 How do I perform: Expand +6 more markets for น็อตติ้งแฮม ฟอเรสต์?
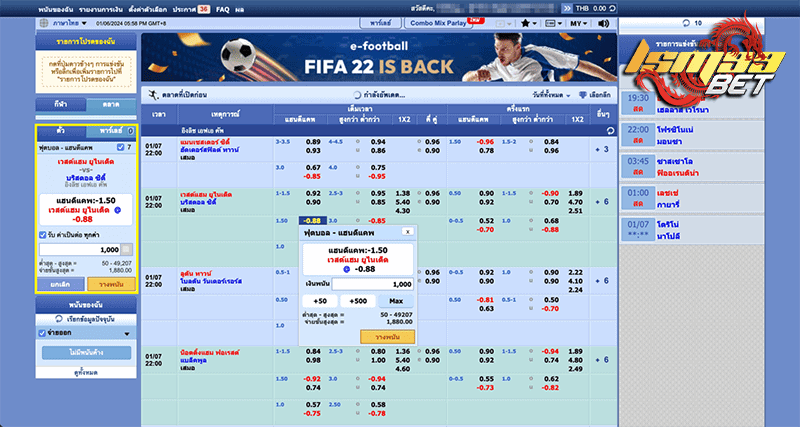pos(603,360)
